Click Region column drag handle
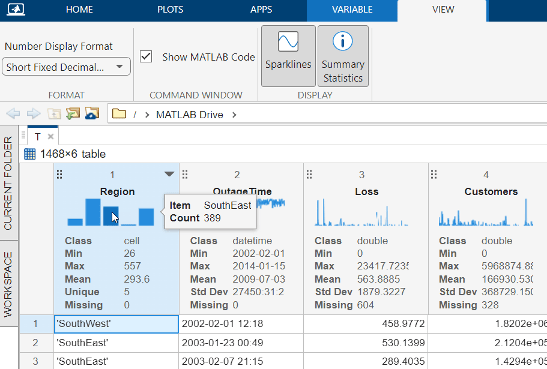Screen dimensions: 547x369 [60, 174]
